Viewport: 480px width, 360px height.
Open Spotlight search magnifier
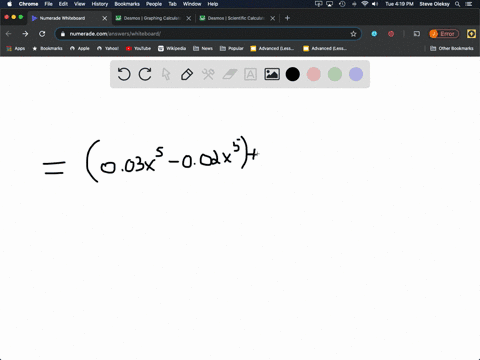pyautogui.click(x=458, y=4)
